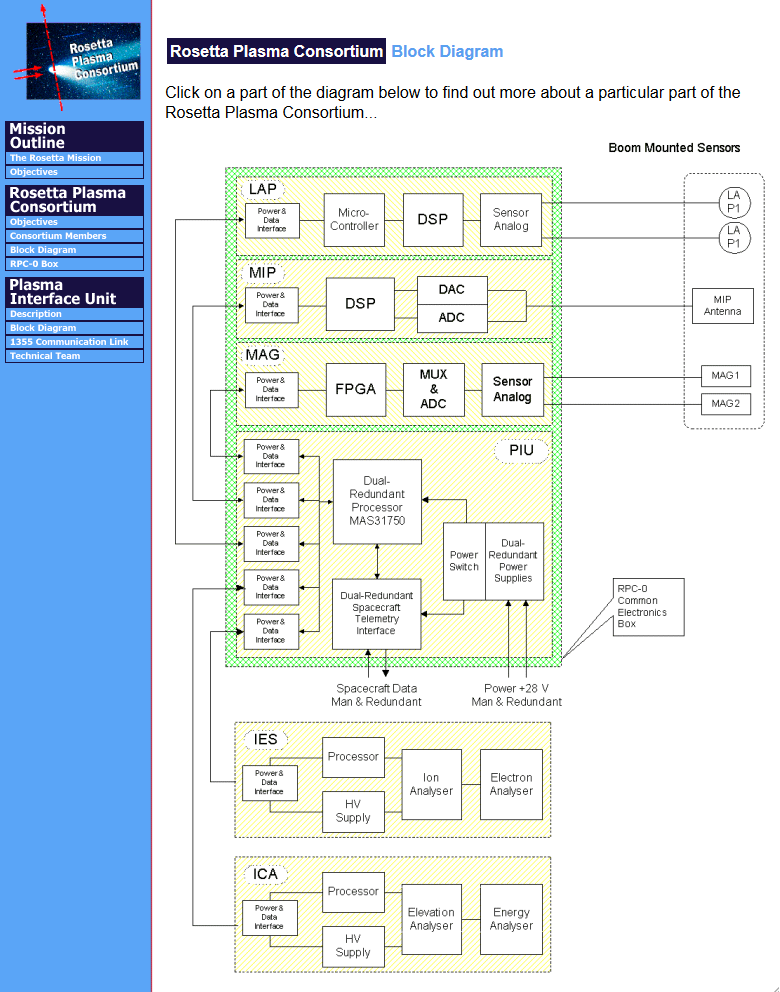Image resolution: width=780 pixels, height=992 pixels.
Task: Click the RPC-0 Common Electronics Box callout
Action: click(x=648, y=607)
